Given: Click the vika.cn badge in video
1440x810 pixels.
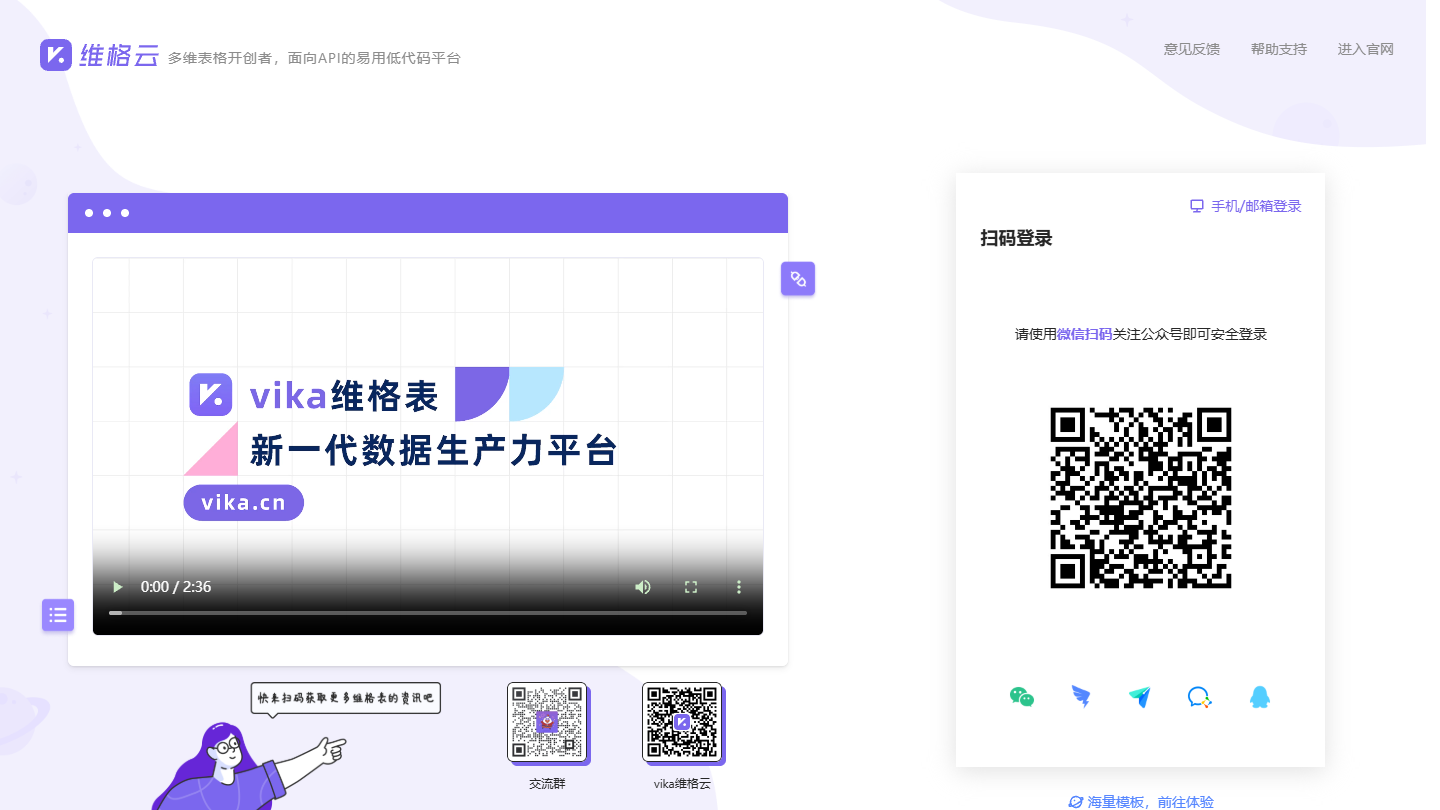Looking at the screenshot, I should 244,503.
